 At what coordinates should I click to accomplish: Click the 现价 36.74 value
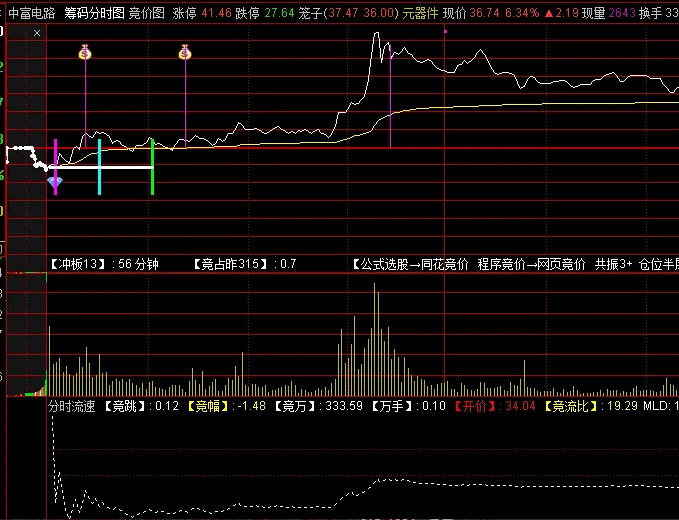click(x=472, y=13)
